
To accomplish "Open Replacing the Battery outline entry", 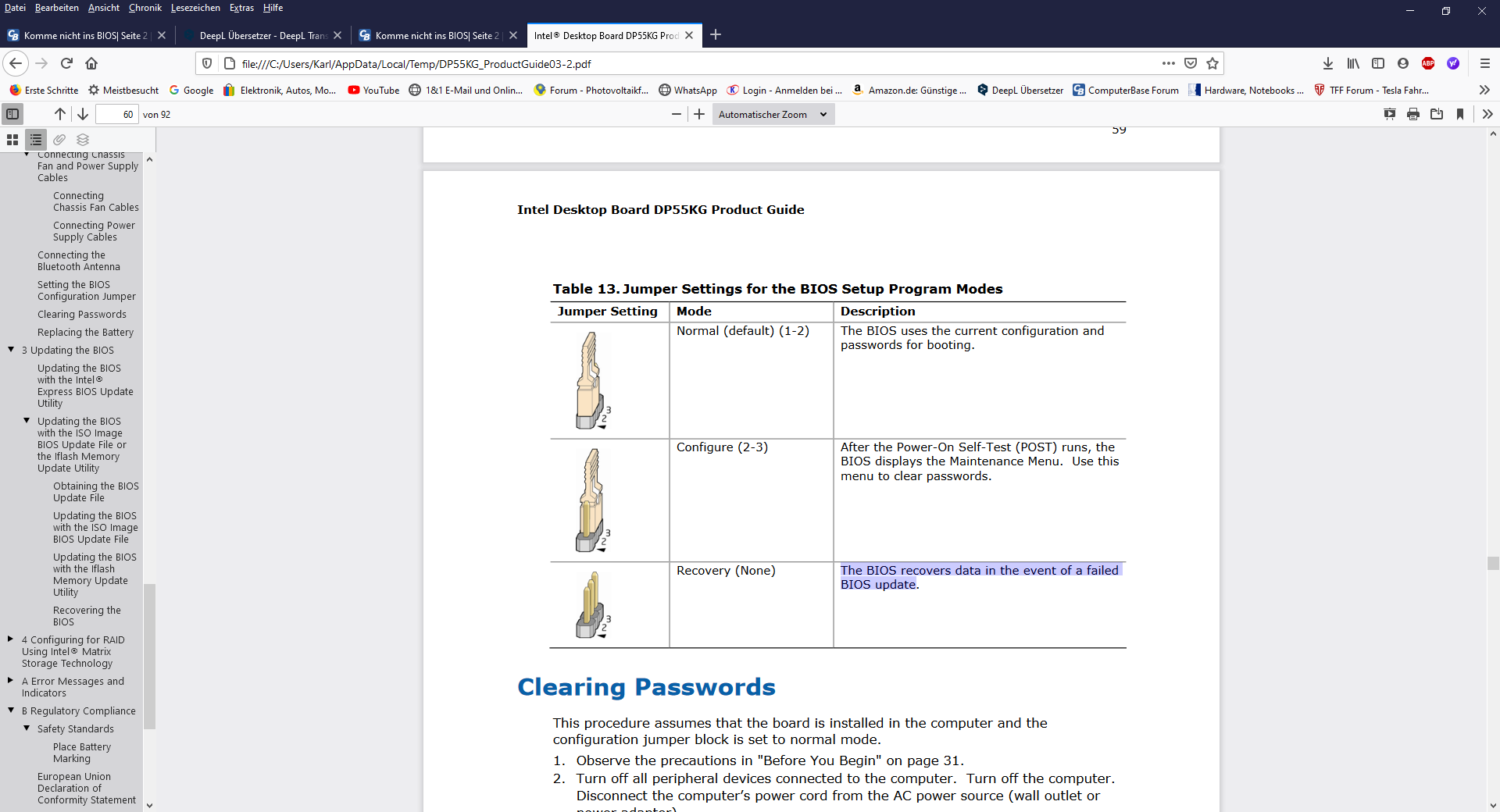I will tap(86, 333).
